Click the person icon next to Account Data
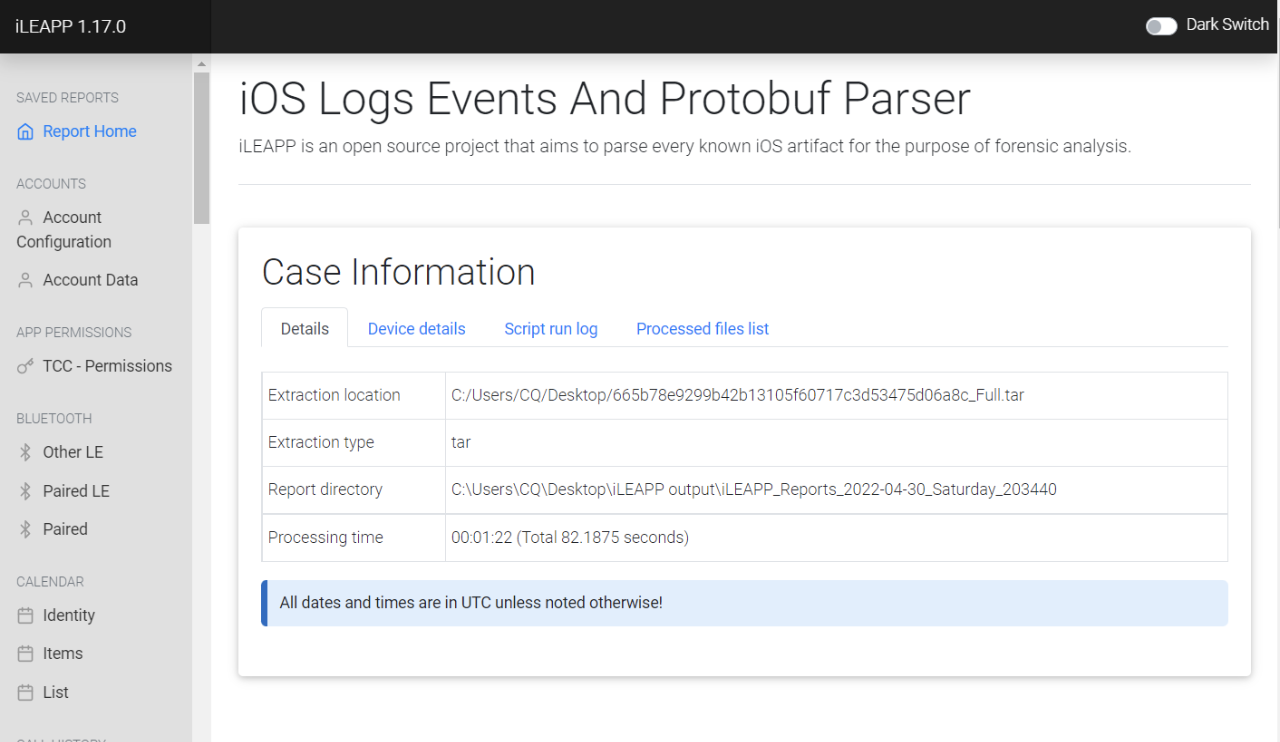The image size is (1280, 742). [25, 281]
